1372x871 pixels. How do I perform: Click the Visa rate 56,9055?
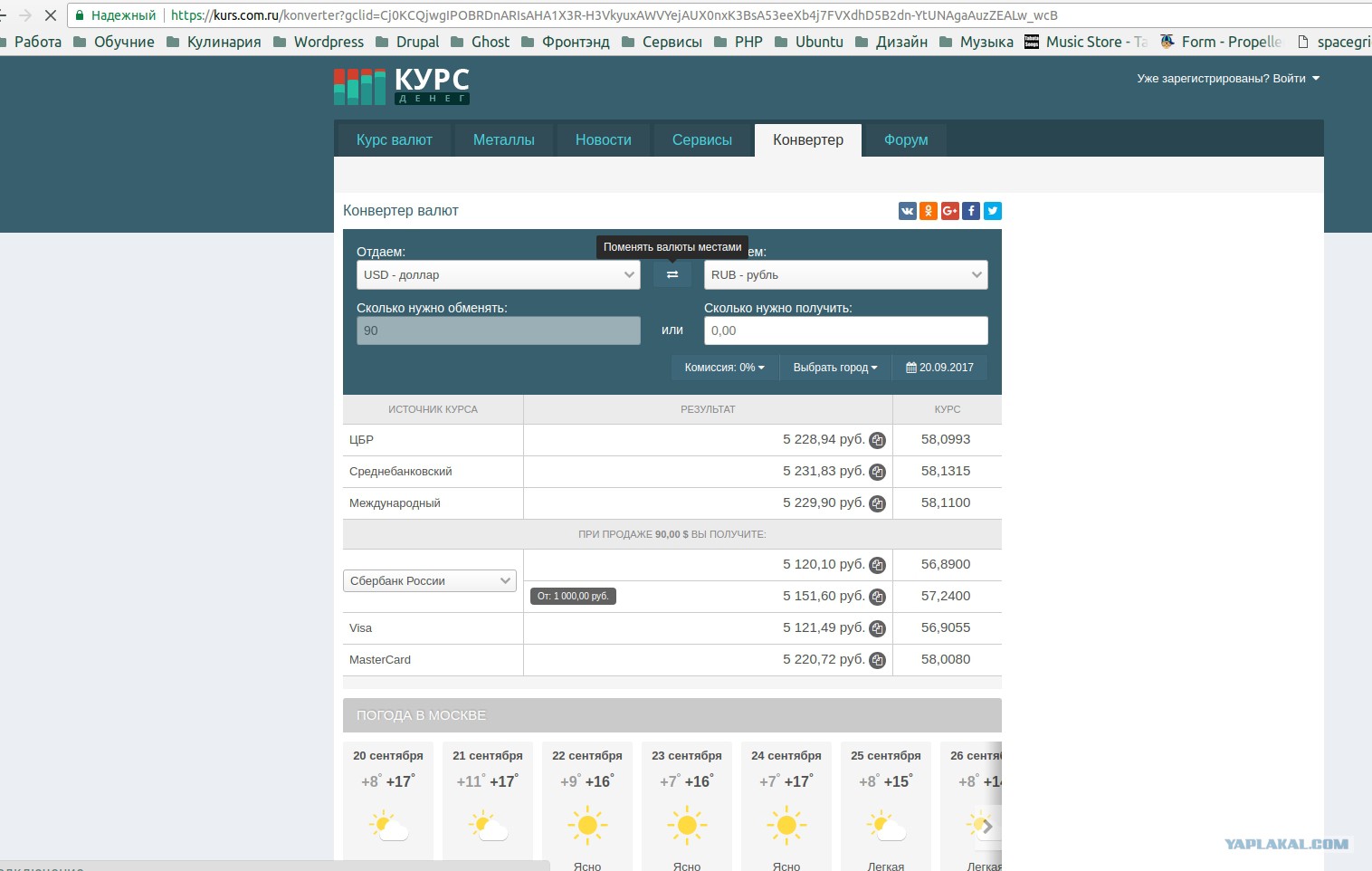coord(946,627)
